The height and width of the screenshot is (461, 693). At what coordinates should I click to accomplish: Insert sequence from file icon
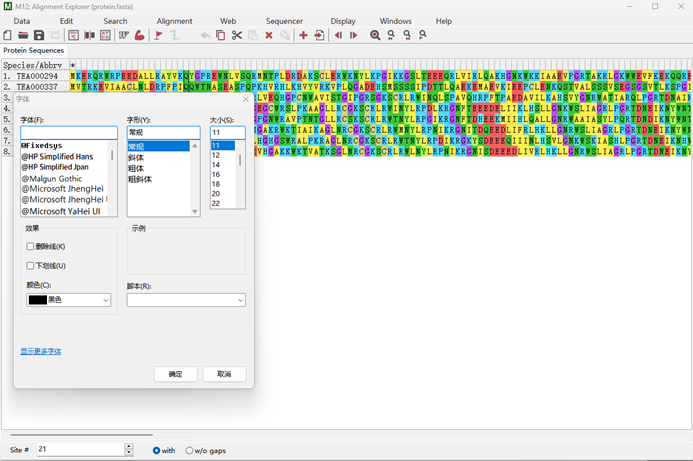coord(319,35)
